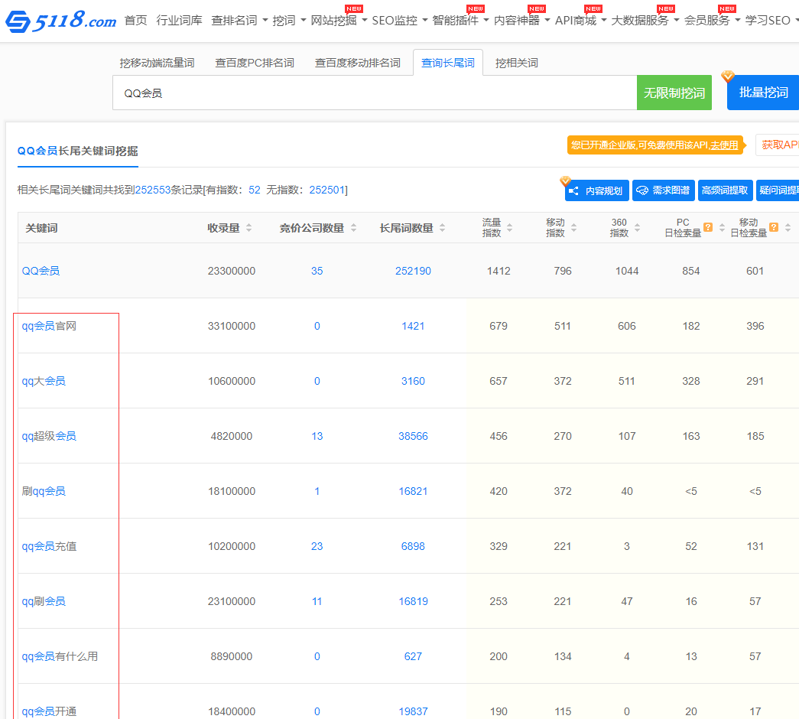Click the 获取API button
The image size is (799, 719).
point(777,145)
